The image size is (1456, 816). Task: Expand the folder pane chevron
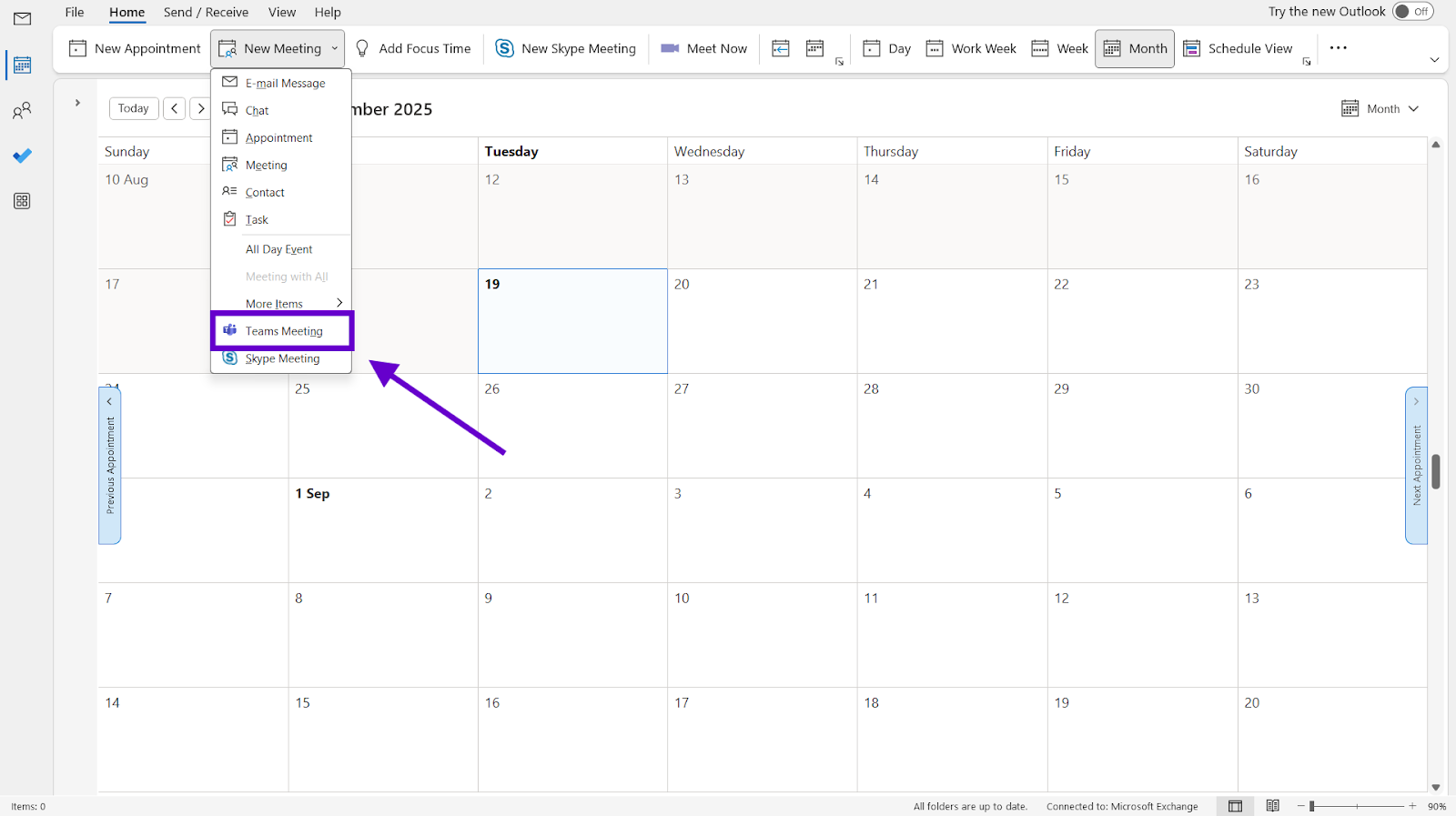click(77, 103)
